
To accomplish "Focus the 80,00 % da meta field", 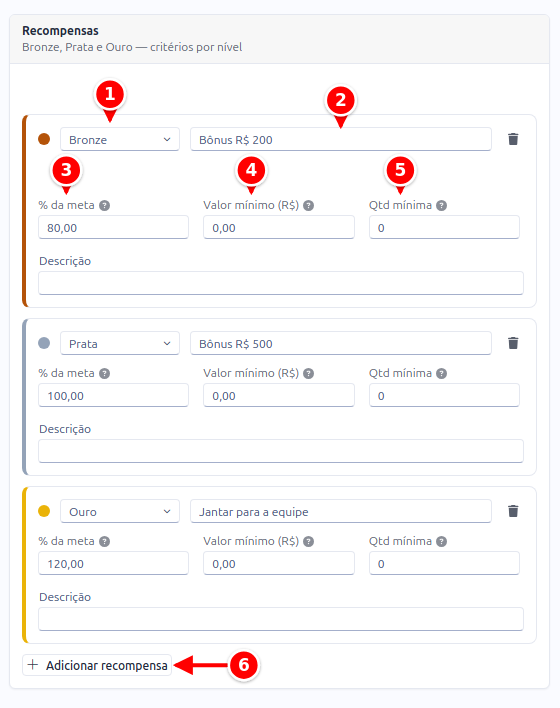I will [x=113, y=228].
